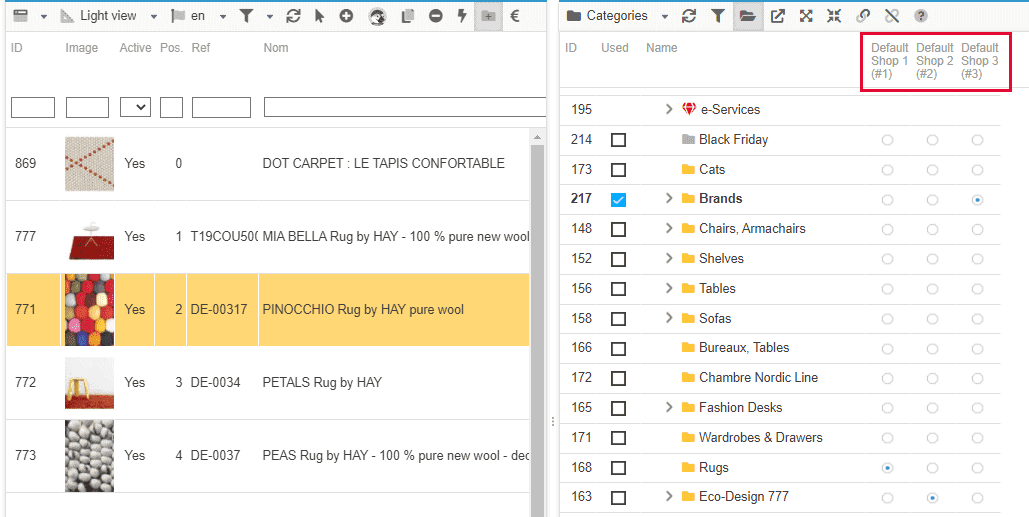The height and width of the screenshot is (517, 1029).
Task: Click the help question mark icon
Action: pos(920,16)
